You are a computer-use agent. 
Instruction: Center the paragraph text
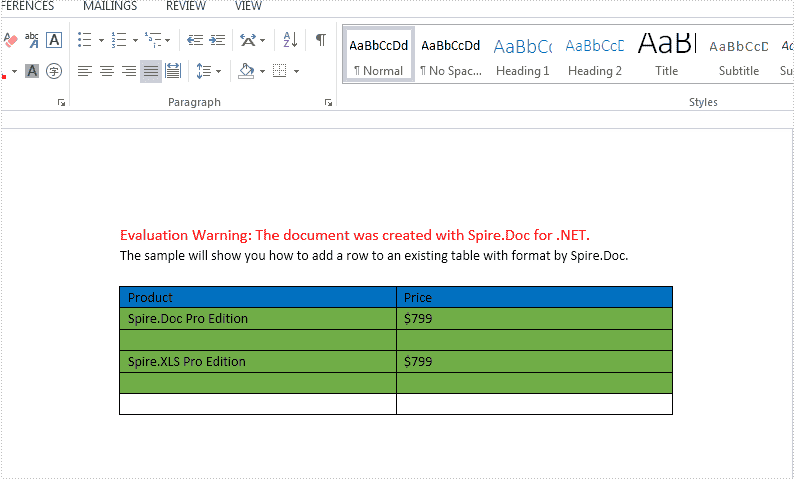click(107, 71)
